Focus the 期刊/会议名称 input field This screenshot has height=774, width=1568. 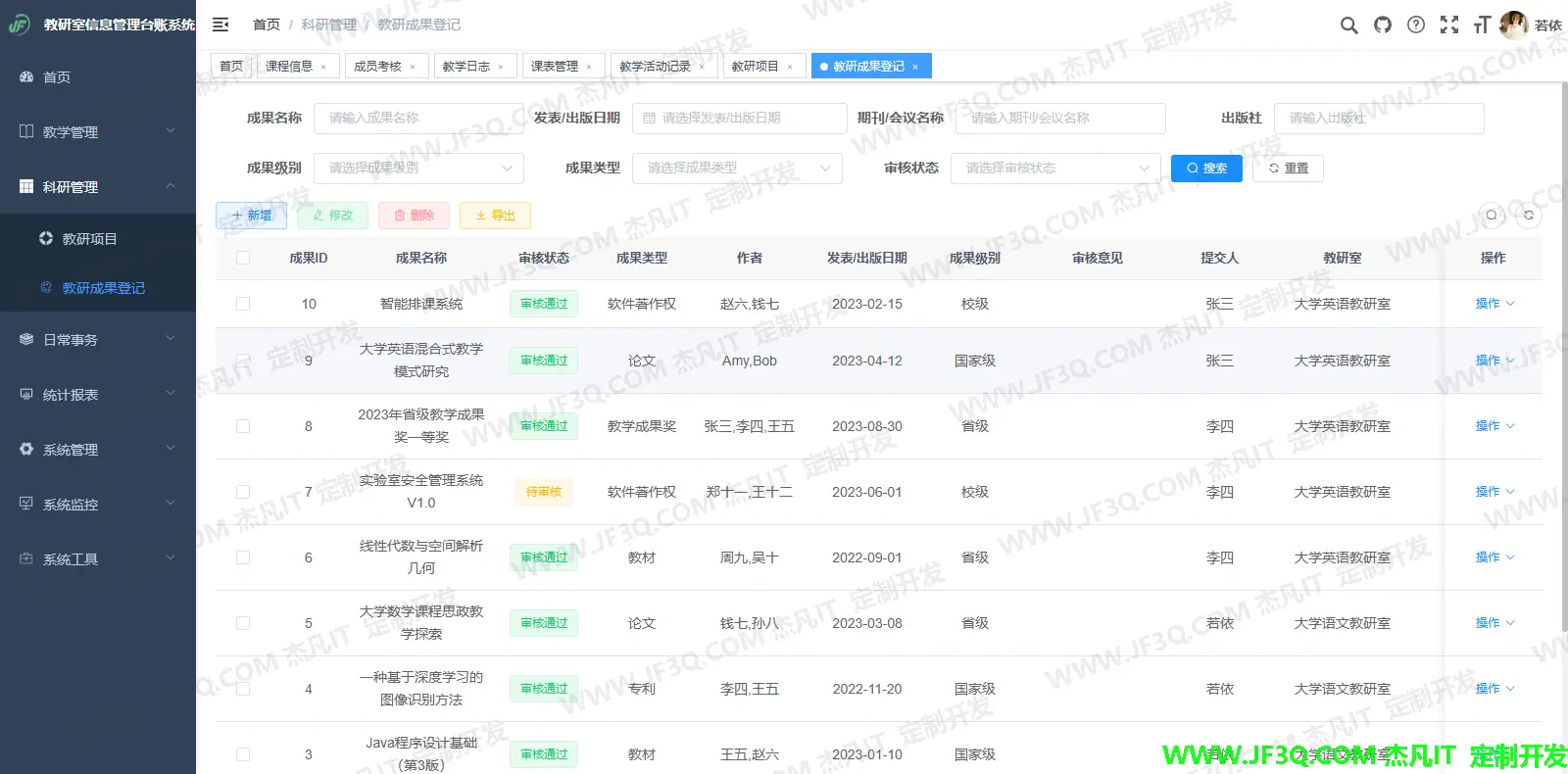tap(1060, 118)
